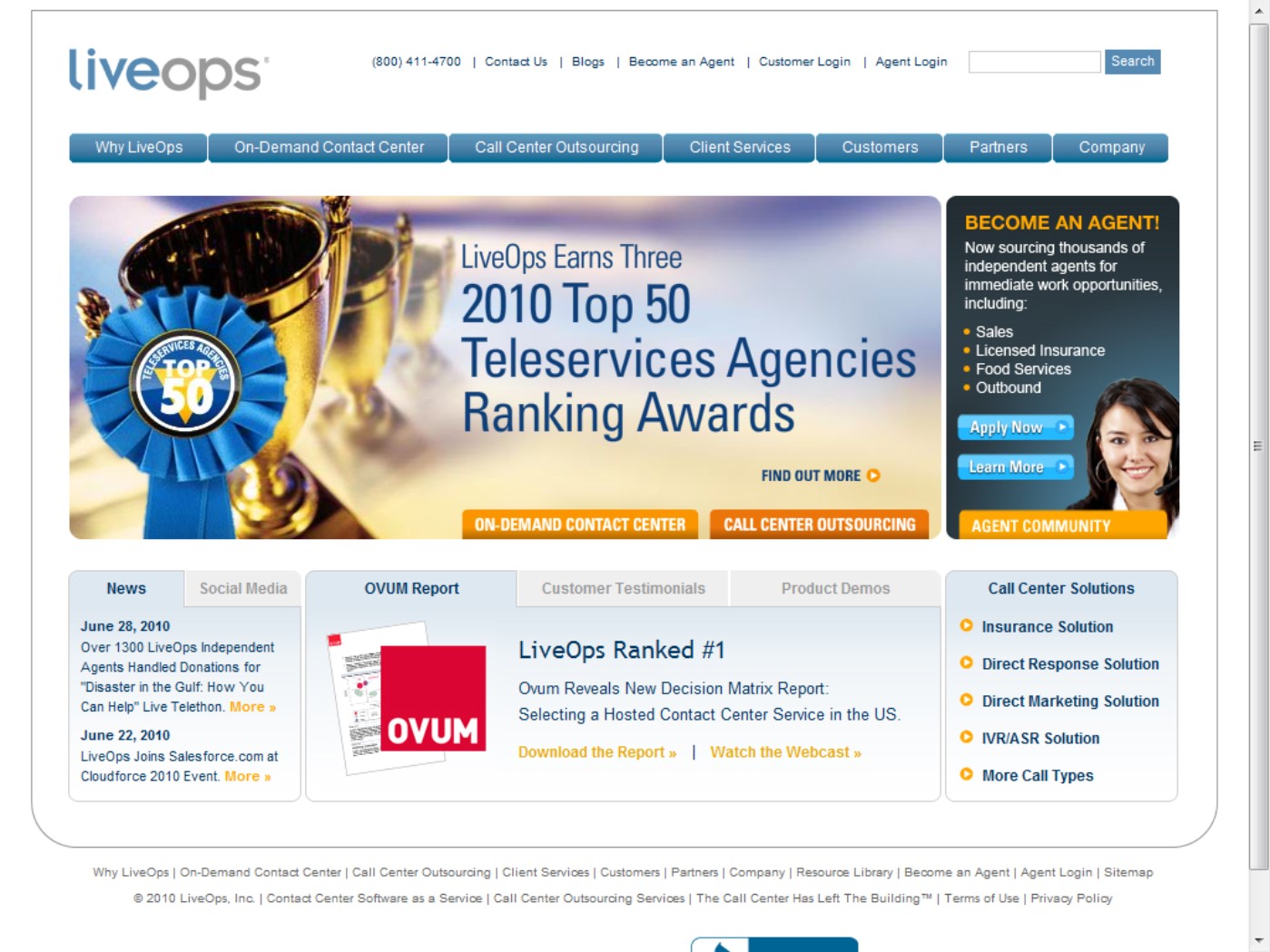Click the Top 50 ribbon badge
Image resolution: width=1270 pixels, height=952 pixels.
click(186, 383)
